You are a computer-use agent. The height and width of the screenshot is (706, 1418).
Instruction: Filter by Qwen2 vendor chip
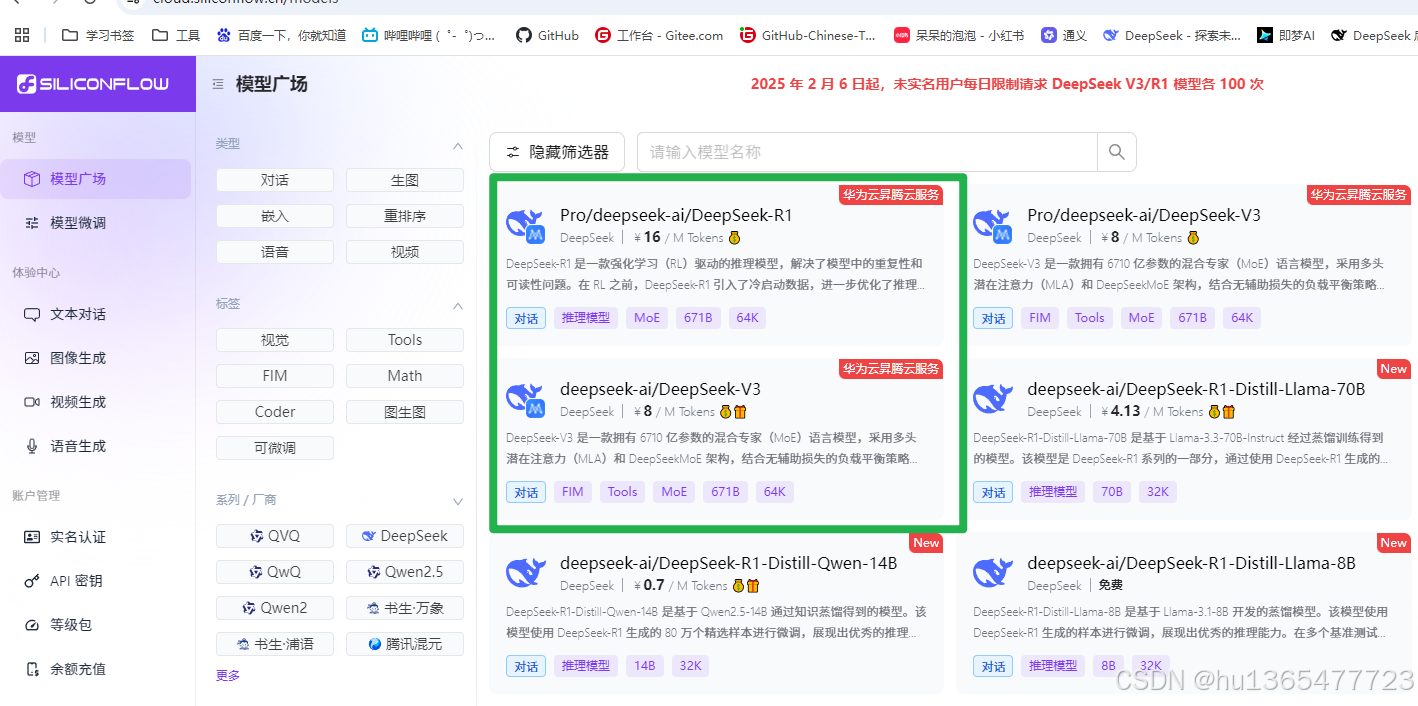pos(275,608)
